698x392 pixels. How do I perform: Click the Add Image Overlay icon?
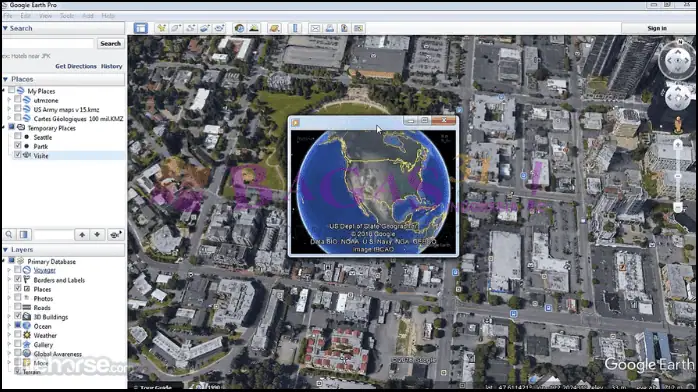[205, 28]
